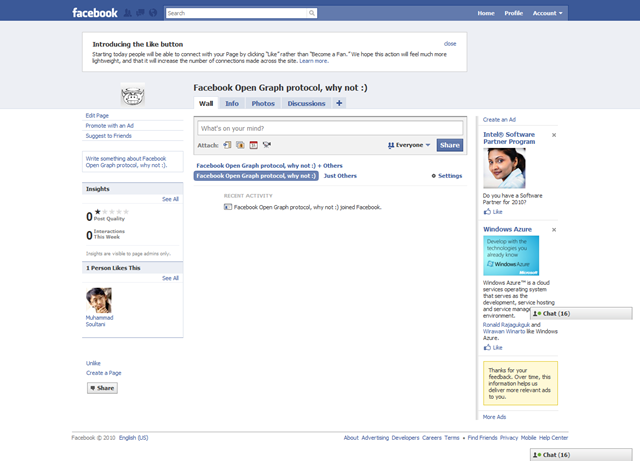Switch to the Photos tab
Image resolution: width=640 pixels, height=461 pixels.
point(263,103)
